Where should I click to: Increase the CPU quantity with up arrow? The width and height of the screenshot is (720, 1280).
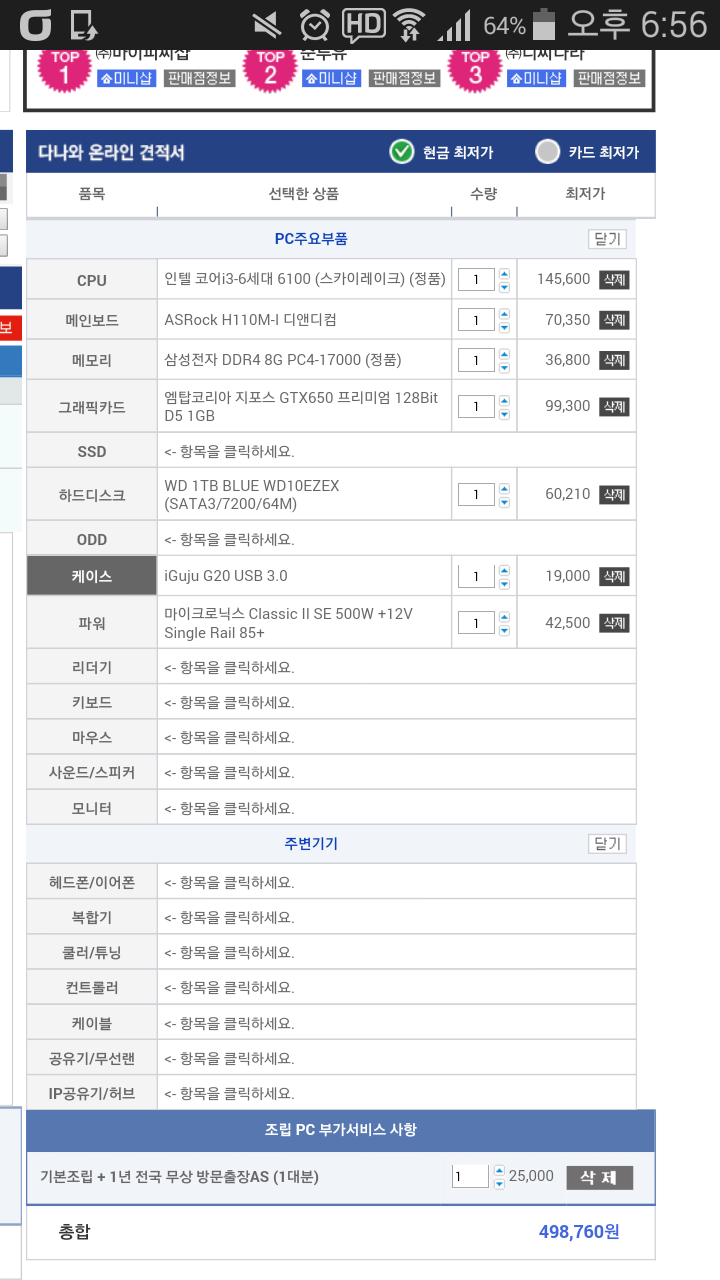pyautogui.click(x=504, y=273)
